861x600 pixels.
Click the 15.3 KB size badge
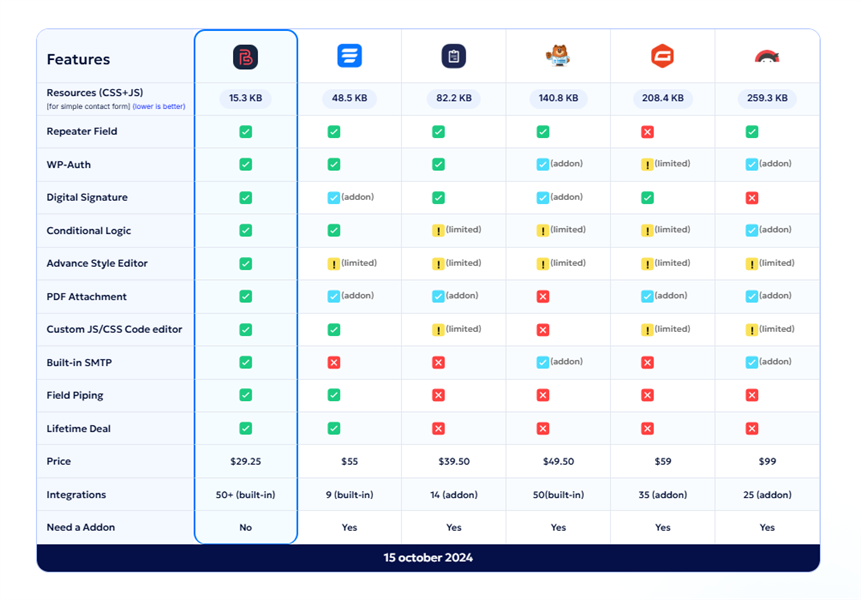tap(245, 99)
